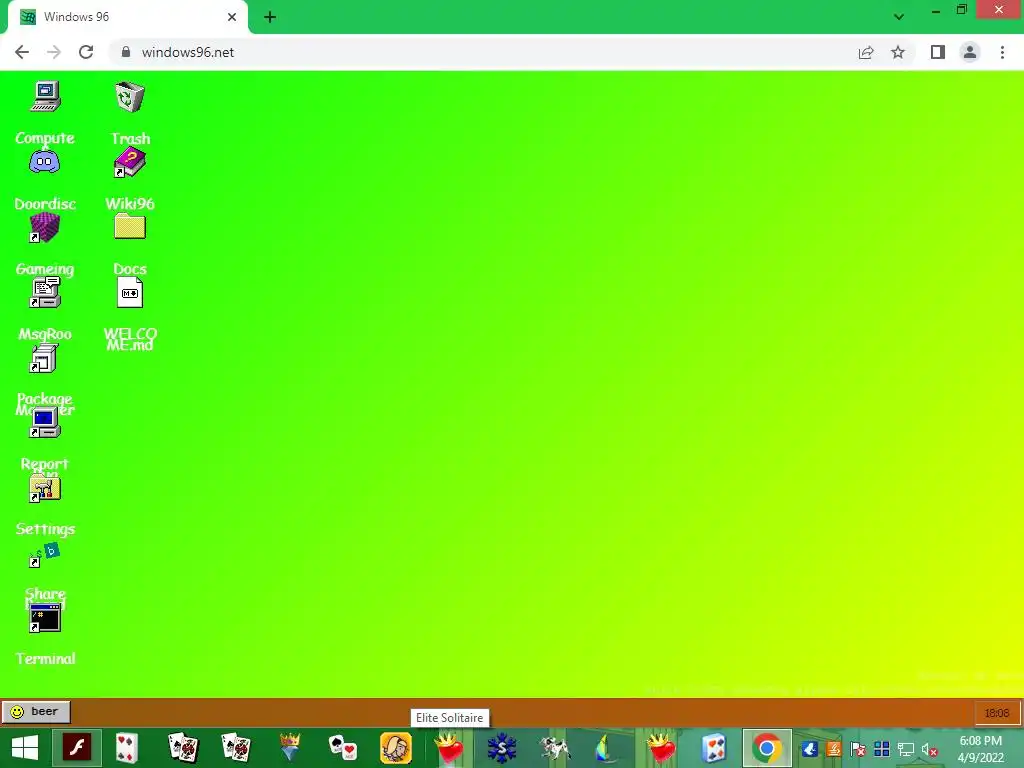Go back in browser history

[x=22, y=52]
